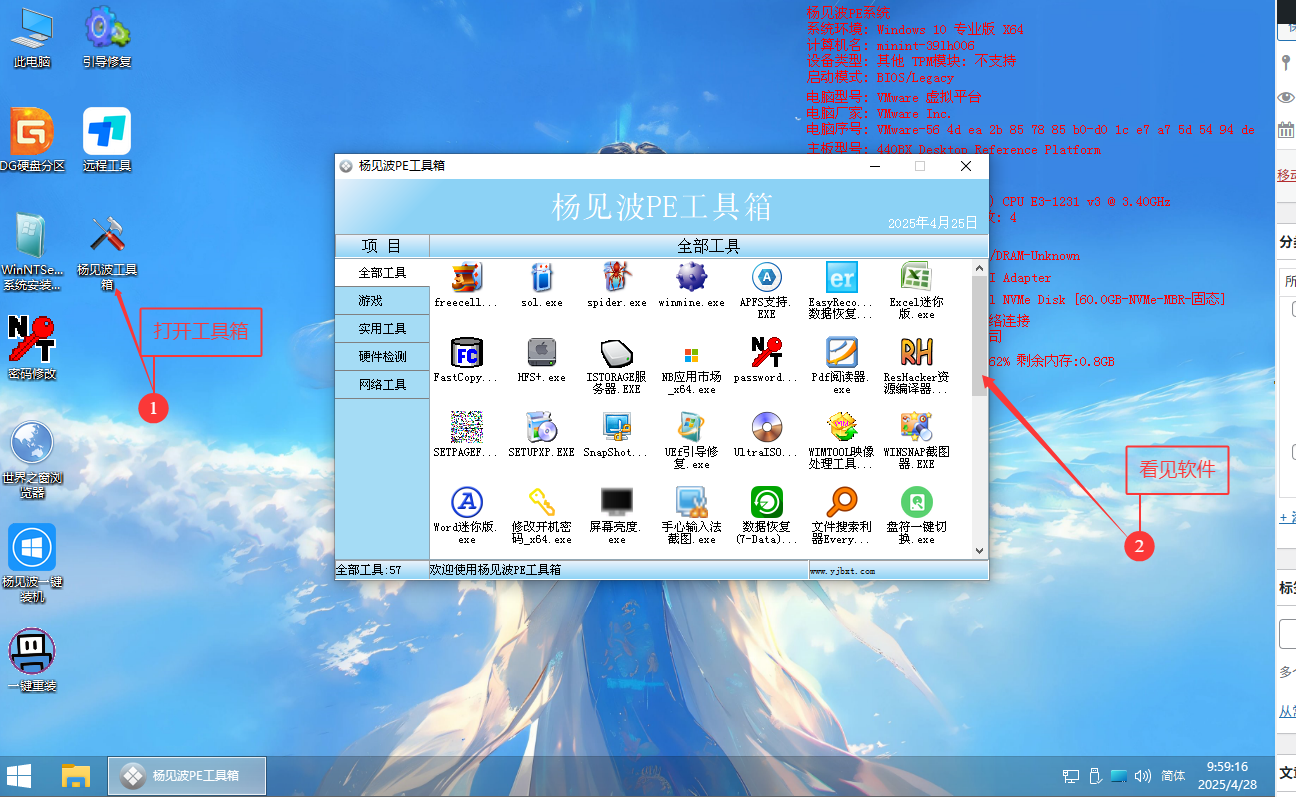Launch the 屏幕亮度 screen brightness tool

coord(616,502)
